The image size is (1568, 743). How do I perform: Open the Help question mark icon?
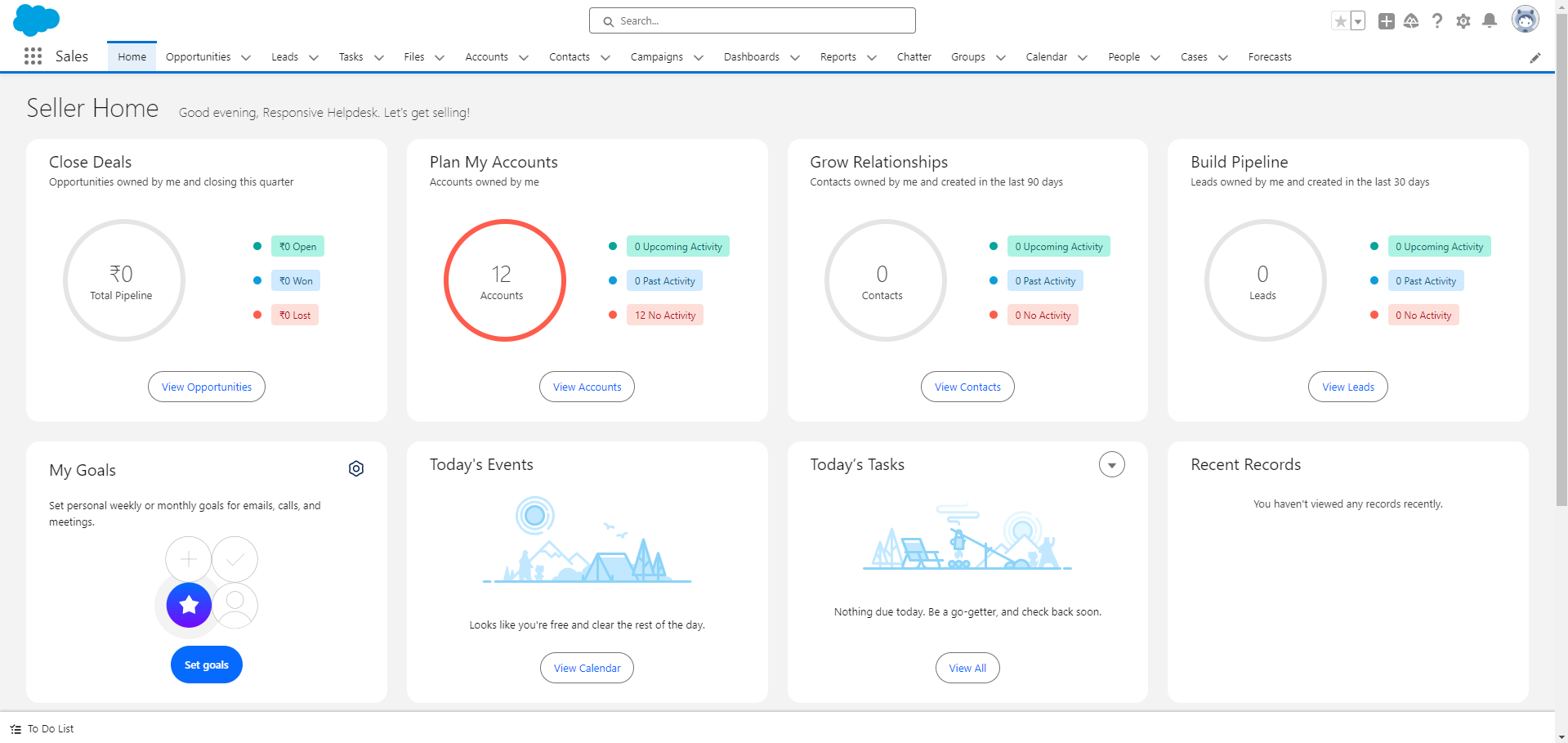pyautogui.click(x=1437, y=21)
